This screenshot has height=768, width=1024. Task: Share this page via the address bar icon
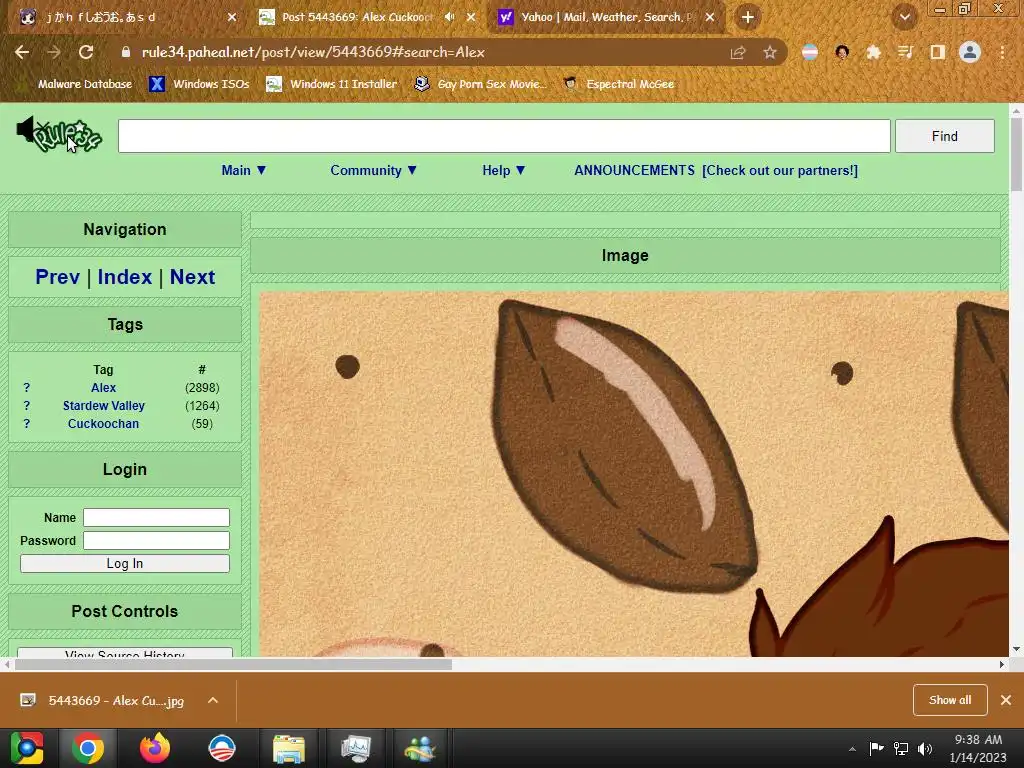(x=738, y=52)
